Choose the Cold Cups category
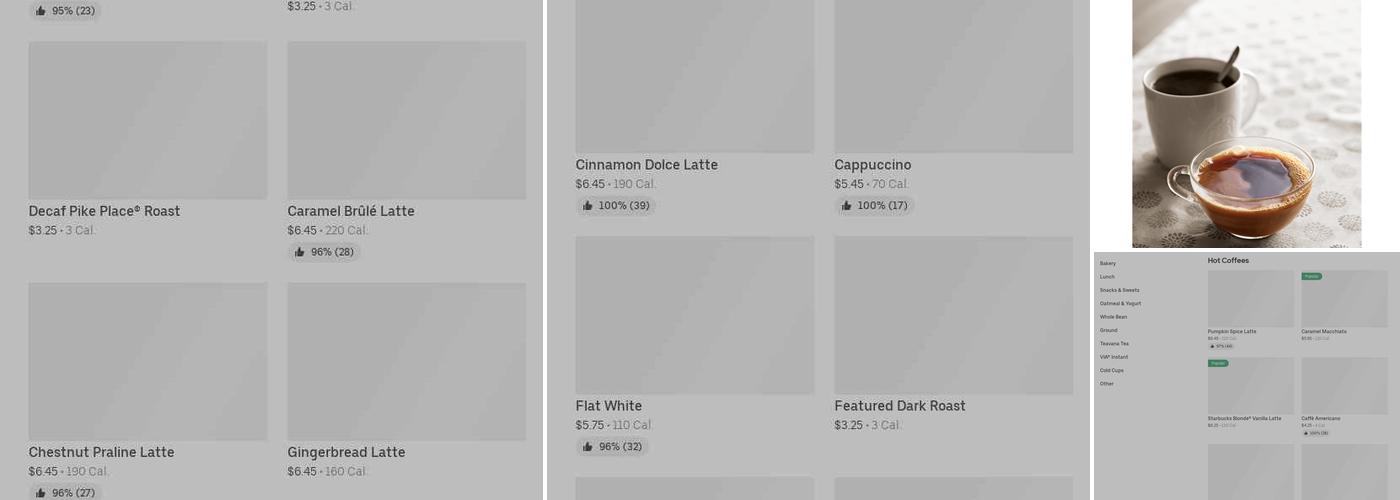Image resolution: width=1400 pixels, height=500 pixels. point(1111,370)
